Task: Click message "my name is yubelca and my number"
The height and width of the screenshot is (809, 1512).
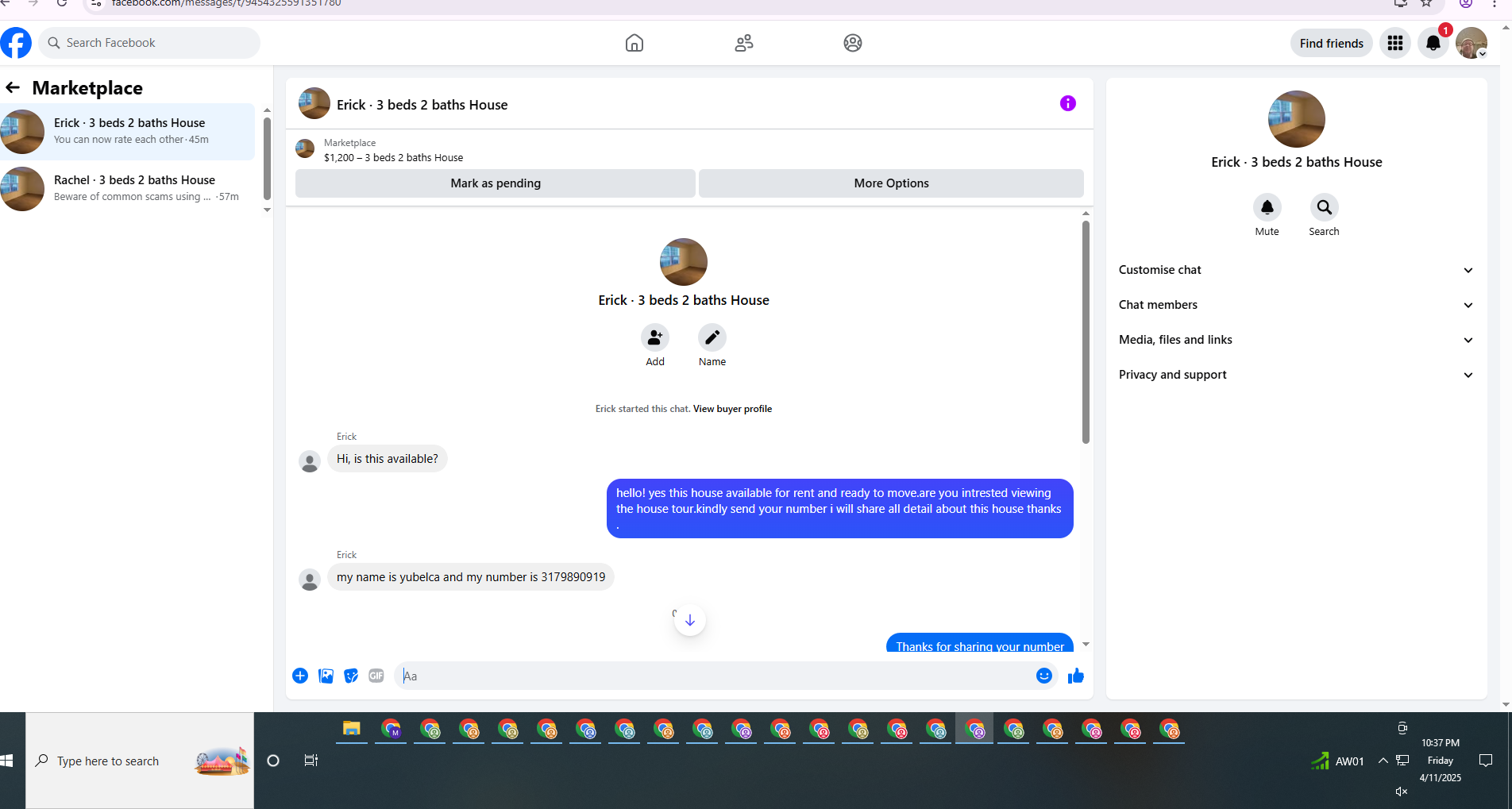Action: coord(471,577)
